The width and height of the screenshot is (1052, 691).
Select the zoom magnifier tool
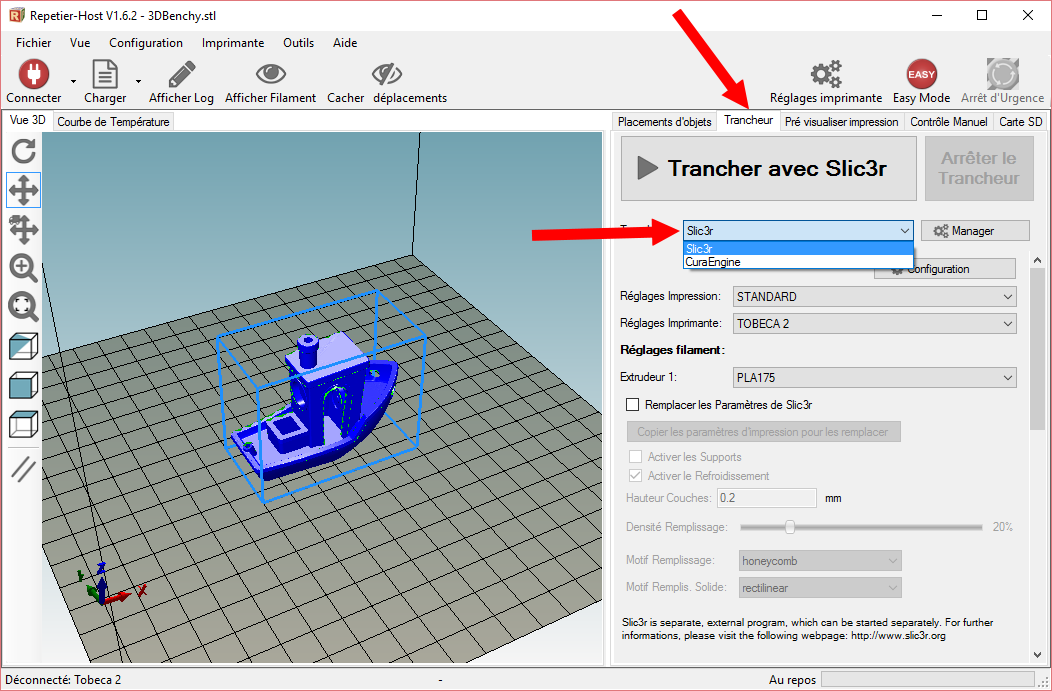pyautogui.click(x=24, y=268)
